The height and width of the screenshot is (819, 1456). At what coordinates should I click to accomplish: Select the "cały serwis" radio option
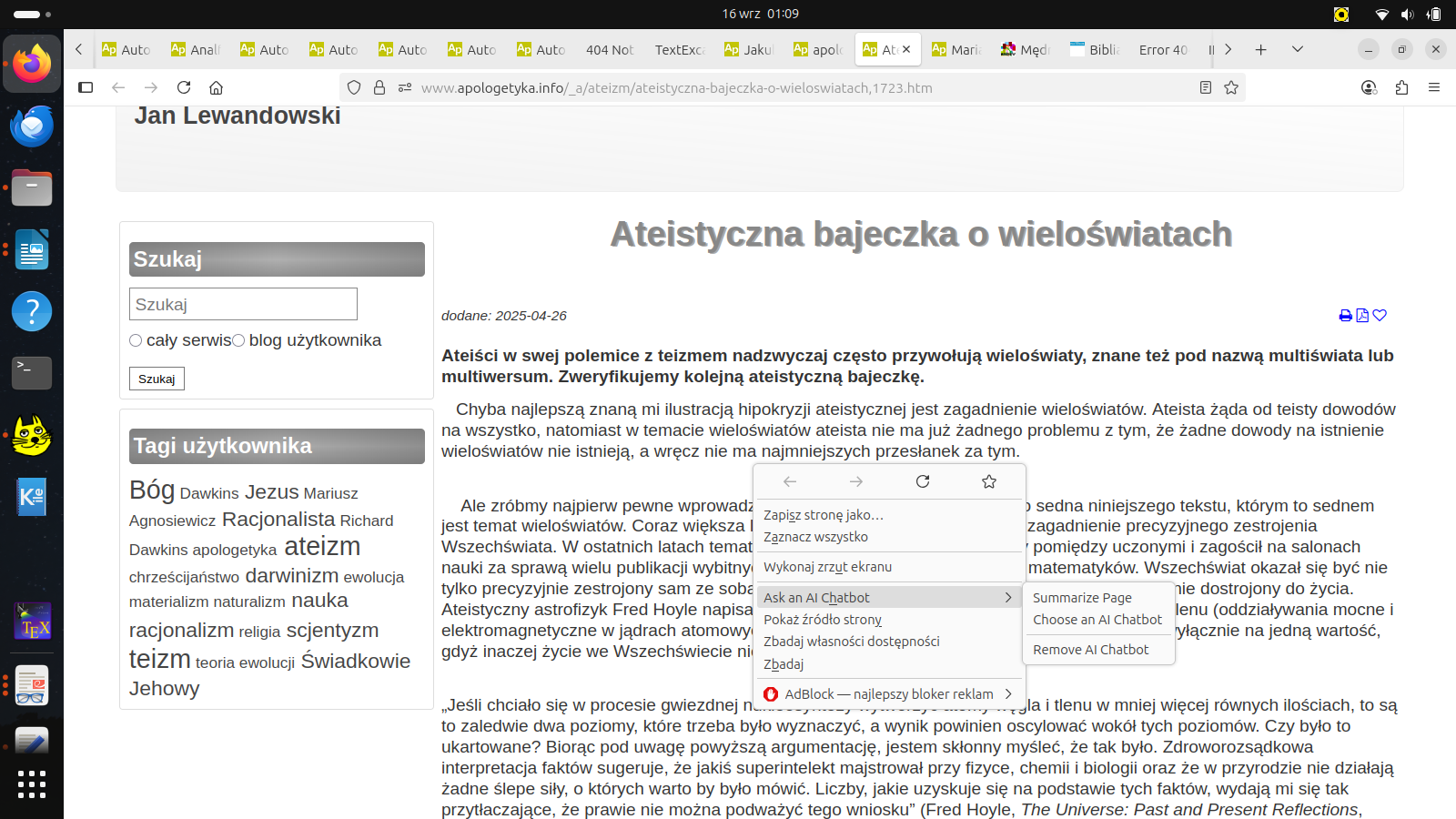136,340
